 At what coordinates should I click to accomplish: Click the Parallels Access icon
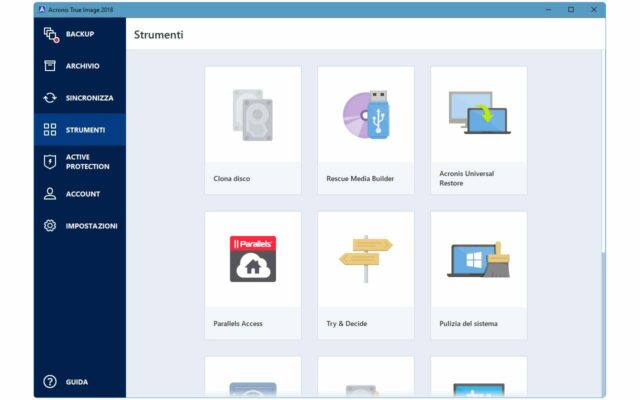click(252, 258)
